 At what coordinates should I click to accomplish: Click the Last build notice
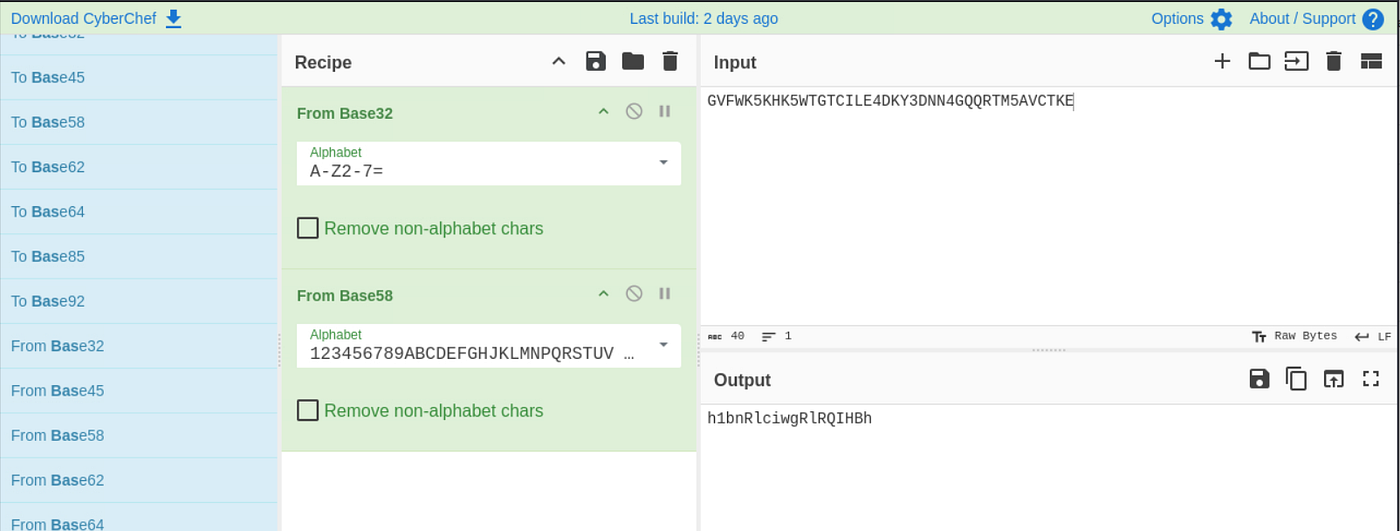pyautogui.click(x=703, y=18)
